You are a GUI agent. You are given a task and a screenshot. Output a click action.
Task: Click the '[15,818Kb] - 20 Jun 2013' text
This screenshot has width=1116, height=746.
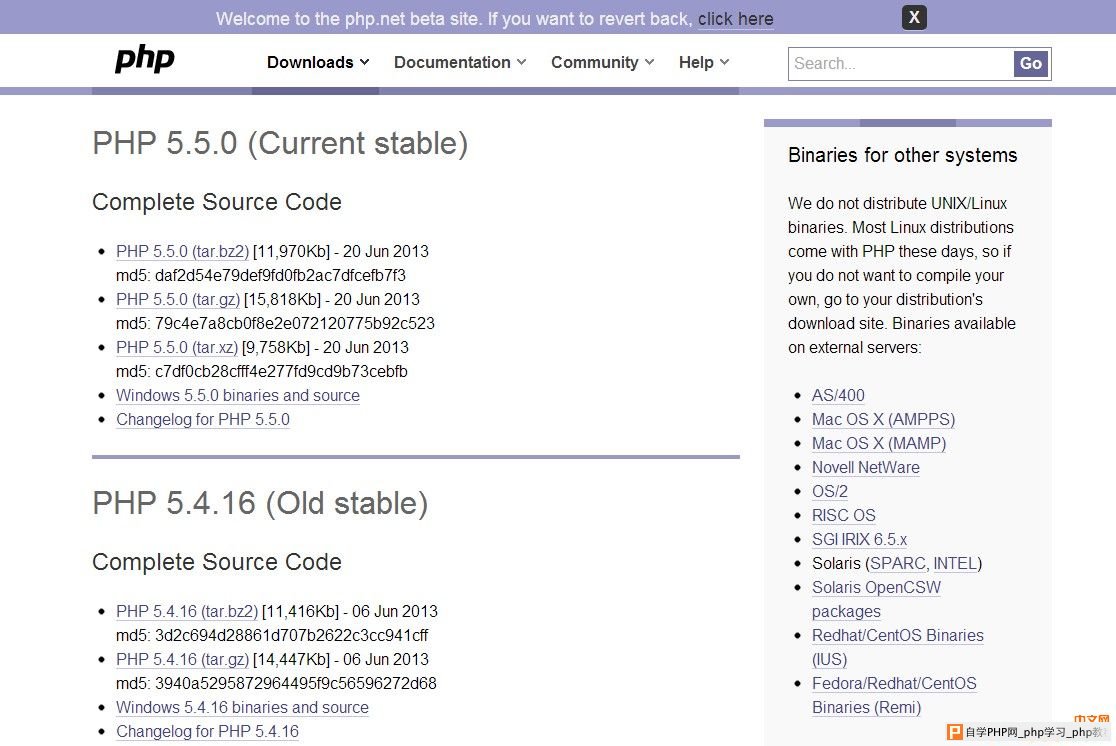332,300
